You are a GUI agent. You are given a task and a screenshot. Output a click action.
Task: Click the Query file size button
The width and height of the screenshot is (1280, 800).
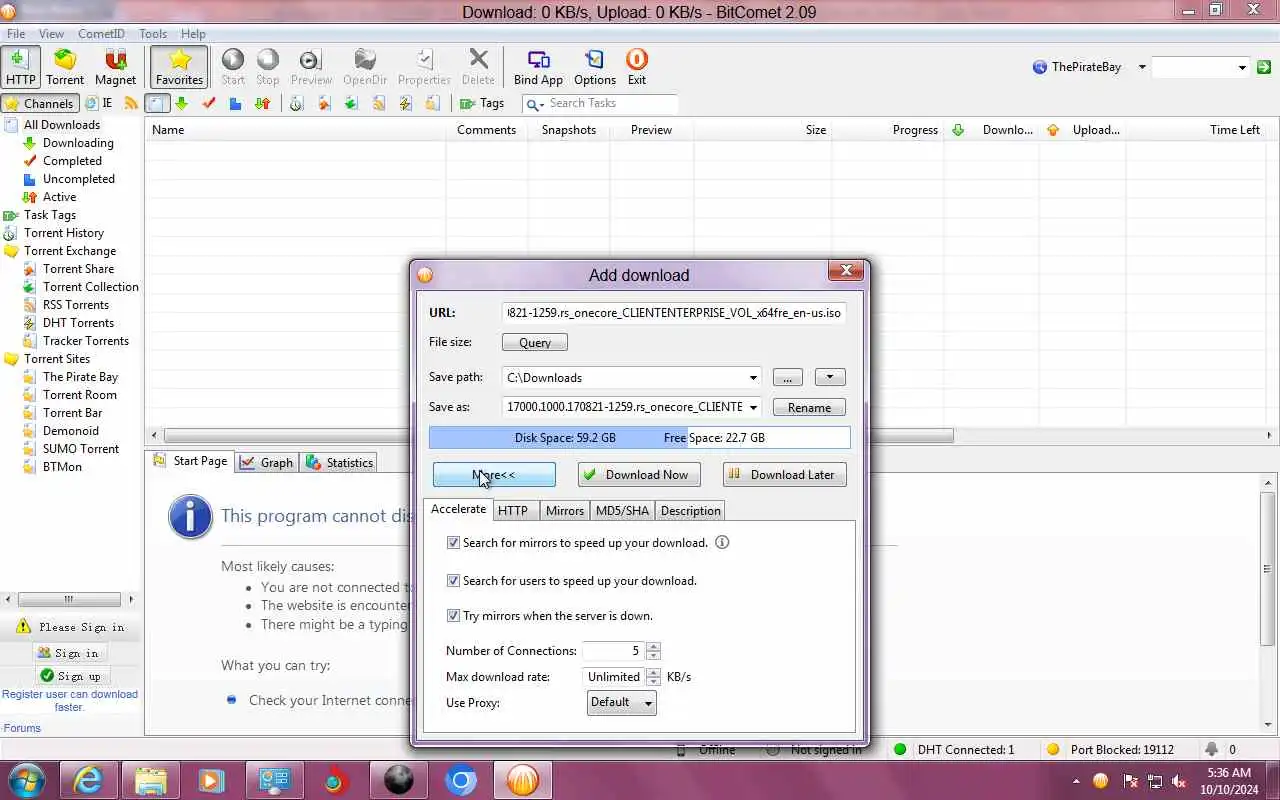[x=535, y=342]
